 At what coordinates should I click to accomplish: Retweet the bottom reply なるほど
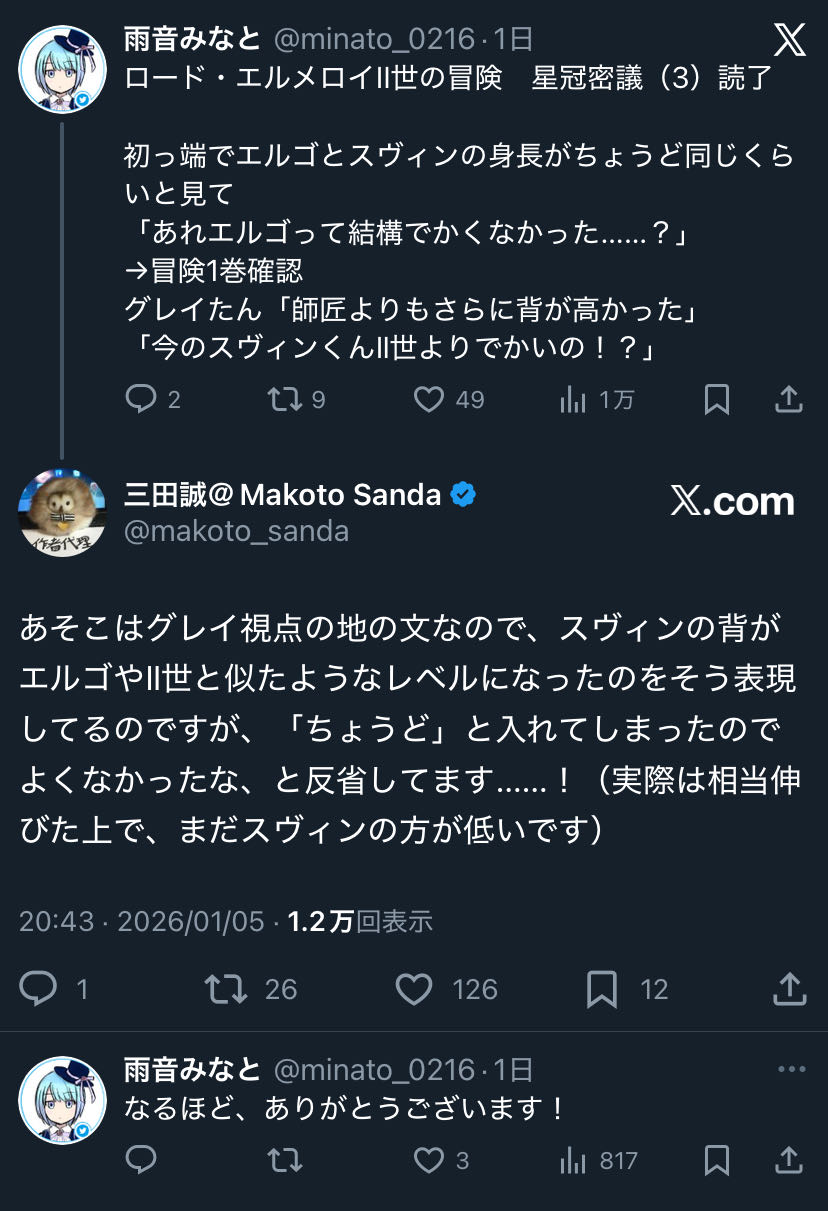[284, 1160]
